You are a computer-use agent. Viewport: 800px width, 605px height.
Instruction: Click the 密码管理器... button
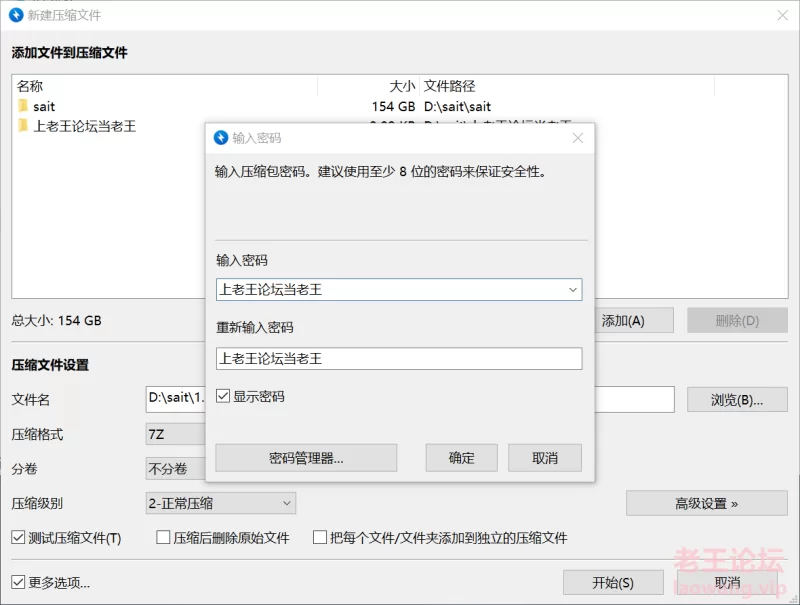(306, 458)
